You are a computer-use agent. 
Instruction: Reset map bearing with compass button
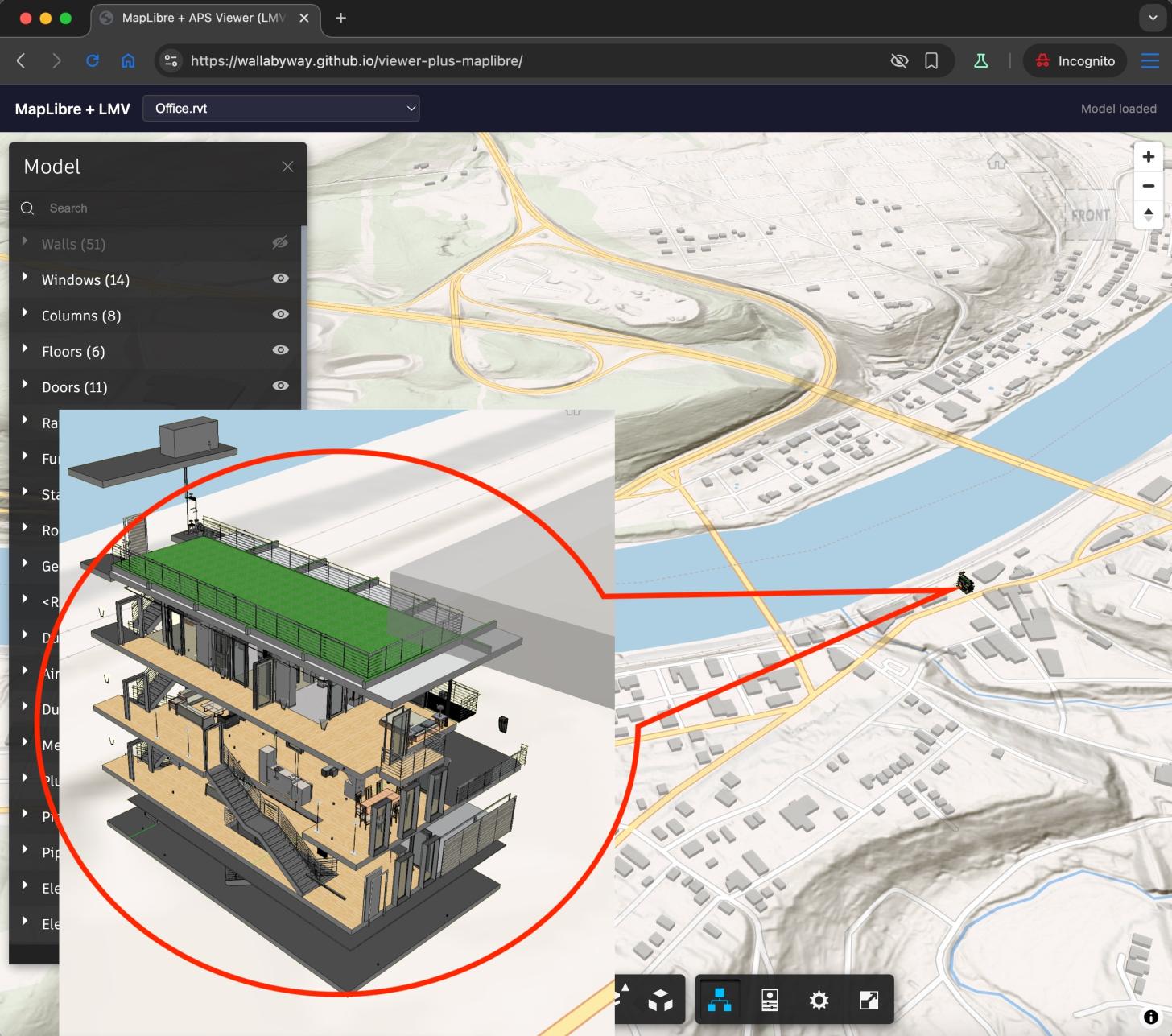tap(1148, 215)
